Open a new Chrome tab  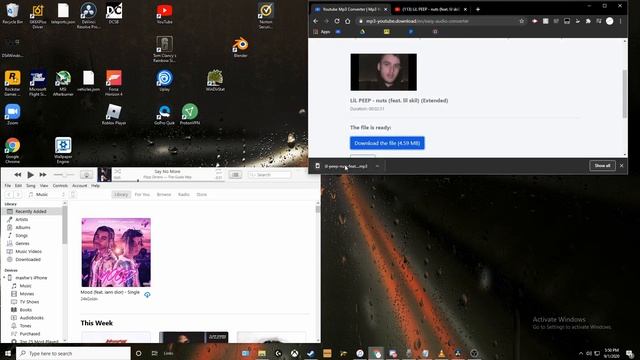tap(478, 9)
